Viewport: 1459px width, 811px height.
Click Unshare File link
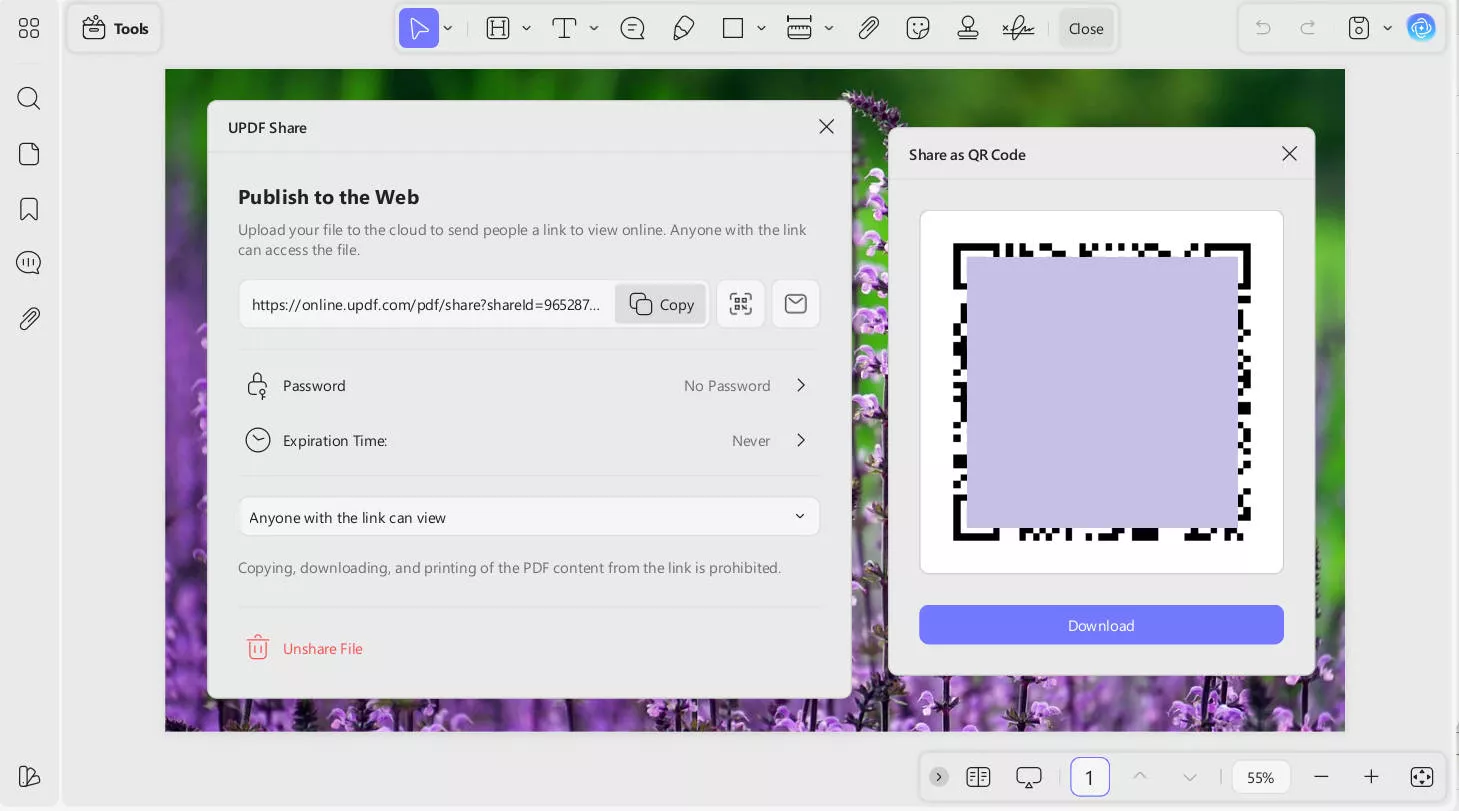click(x=322, y=648)
